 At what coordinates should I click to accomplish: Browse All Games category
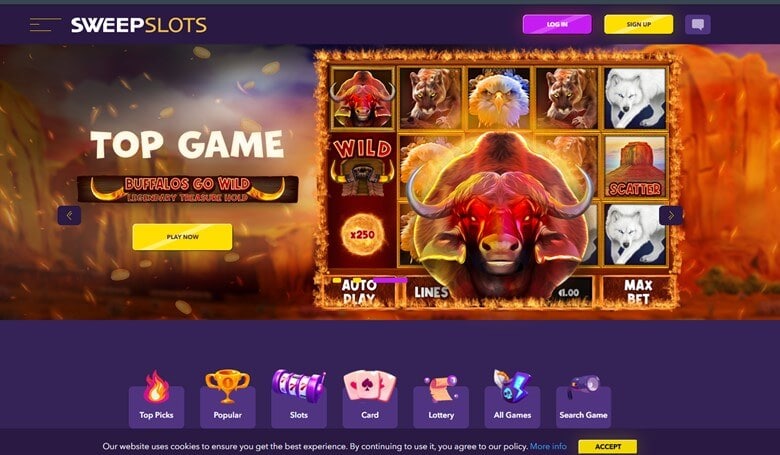pyautogui.click(x=512, y=399)
